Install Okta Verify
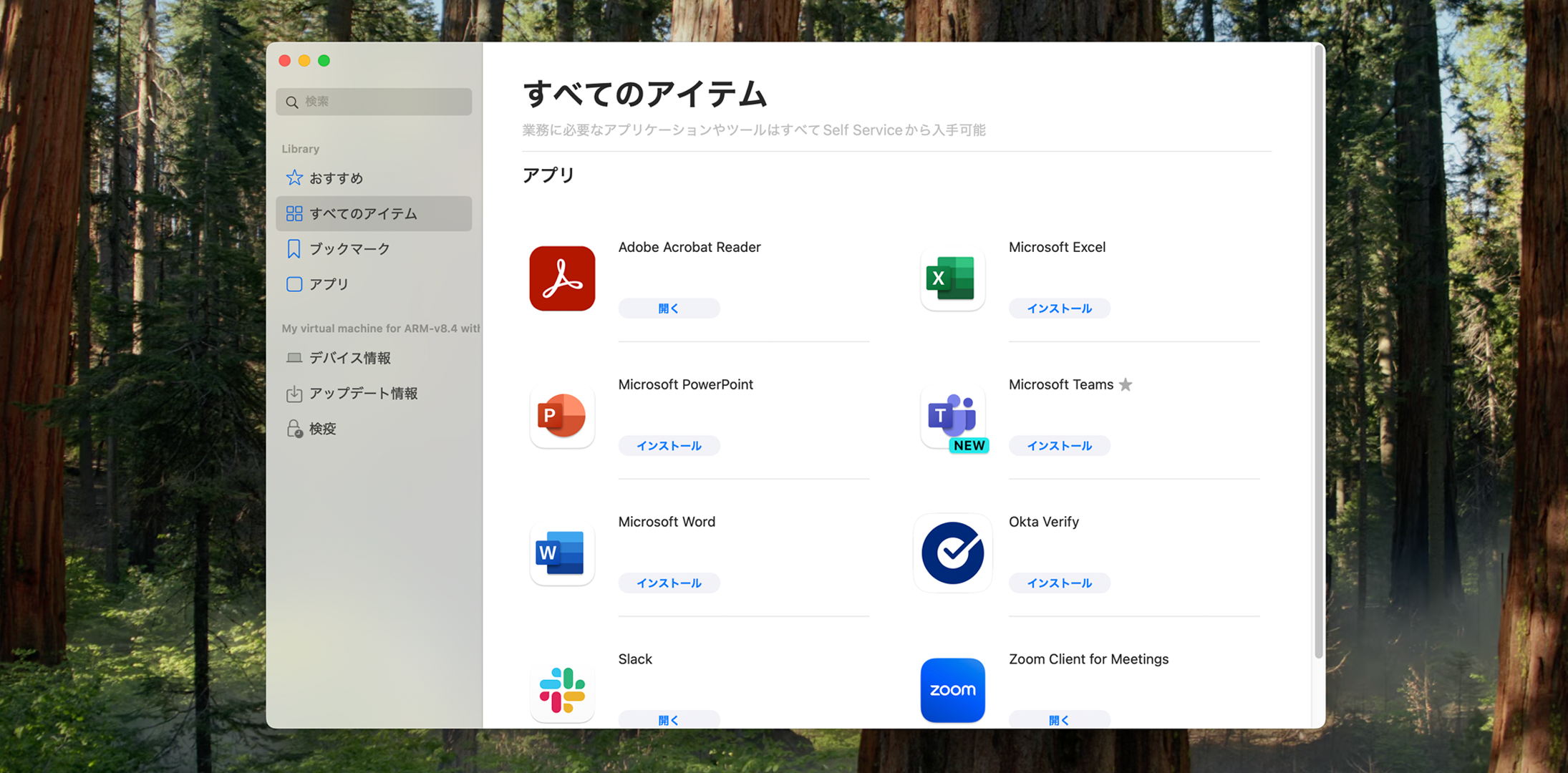The height and width of the screenshot is (773, 1568). (1059, 583)
